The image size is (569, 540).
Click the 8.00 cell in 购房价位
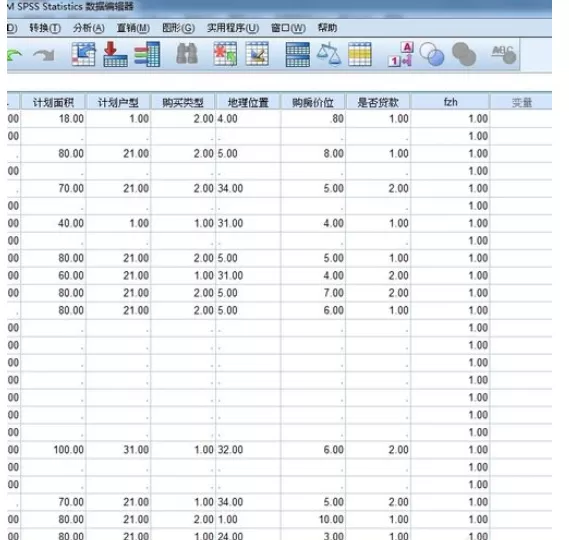click(313, 154)
